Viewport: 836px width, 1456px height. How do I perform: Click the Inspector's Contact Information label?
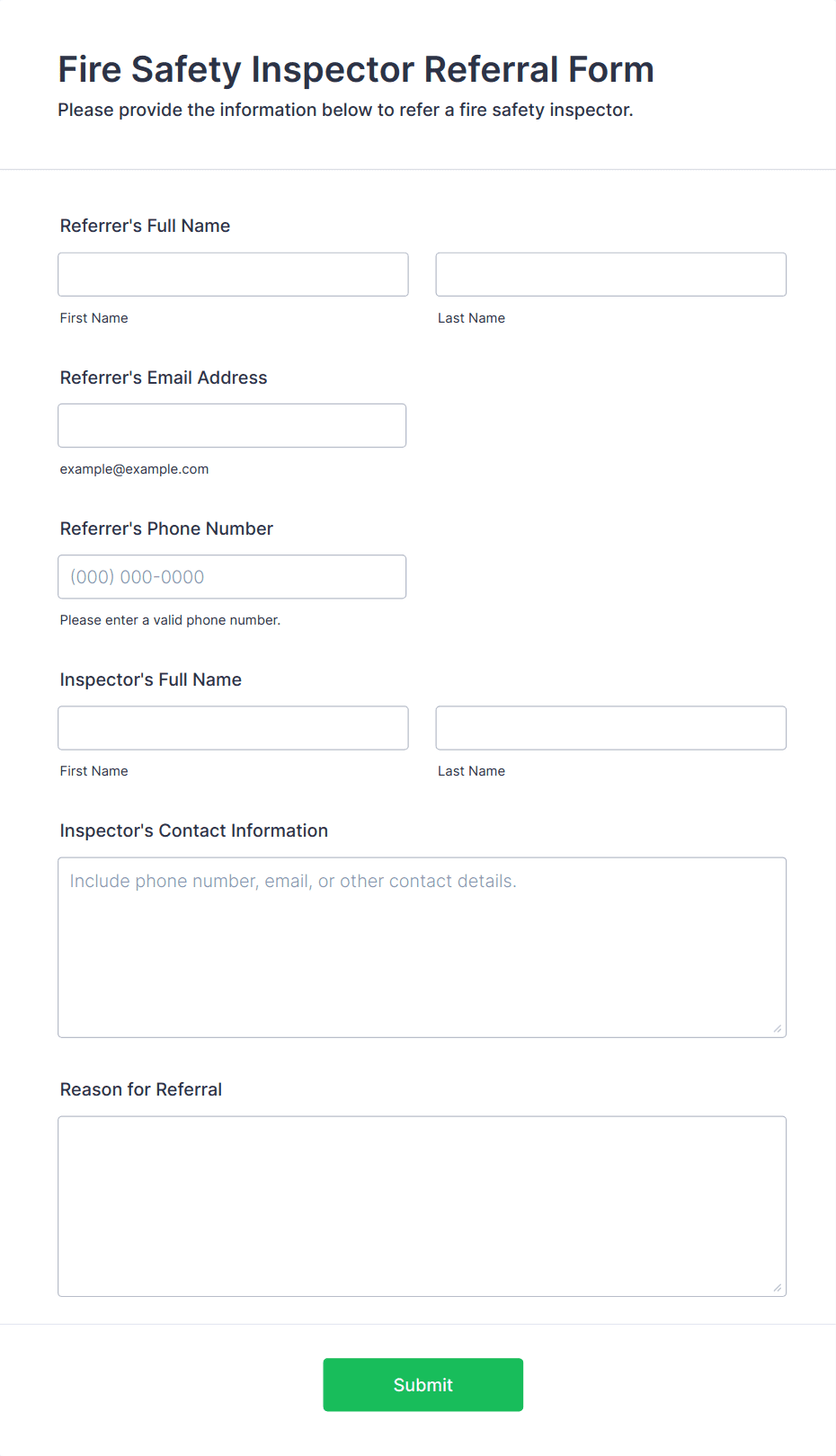click(194, 830)
